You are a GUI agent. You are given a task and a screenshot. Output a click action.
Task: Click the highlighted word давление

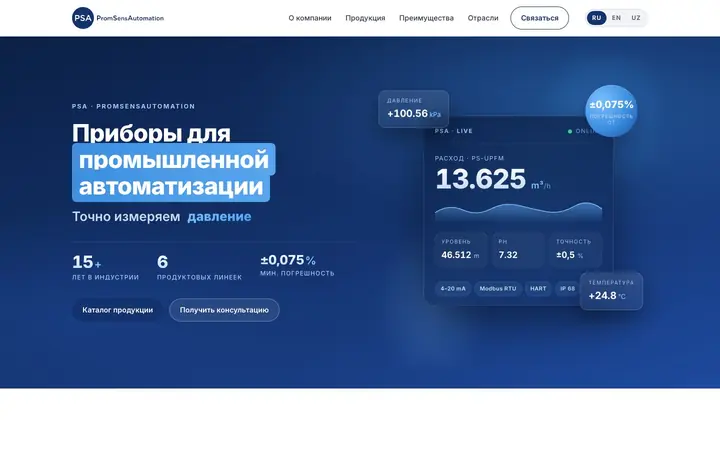219,216
